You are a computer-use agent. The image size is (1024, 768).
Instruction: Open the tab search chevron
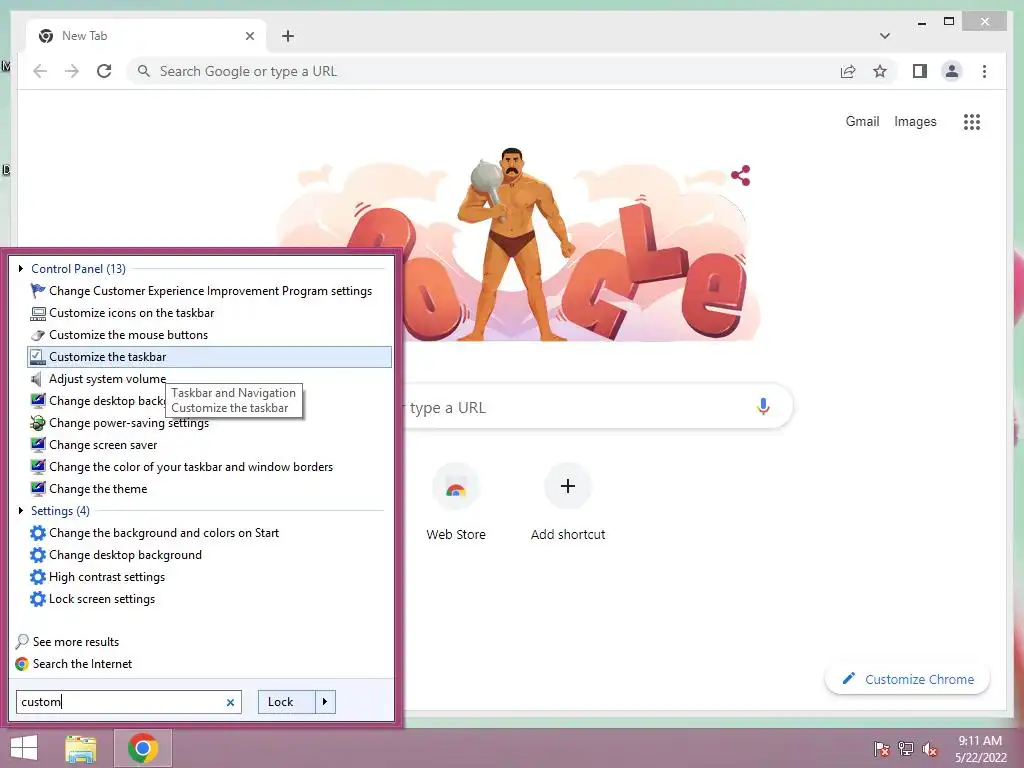click(x=884, y=36)
